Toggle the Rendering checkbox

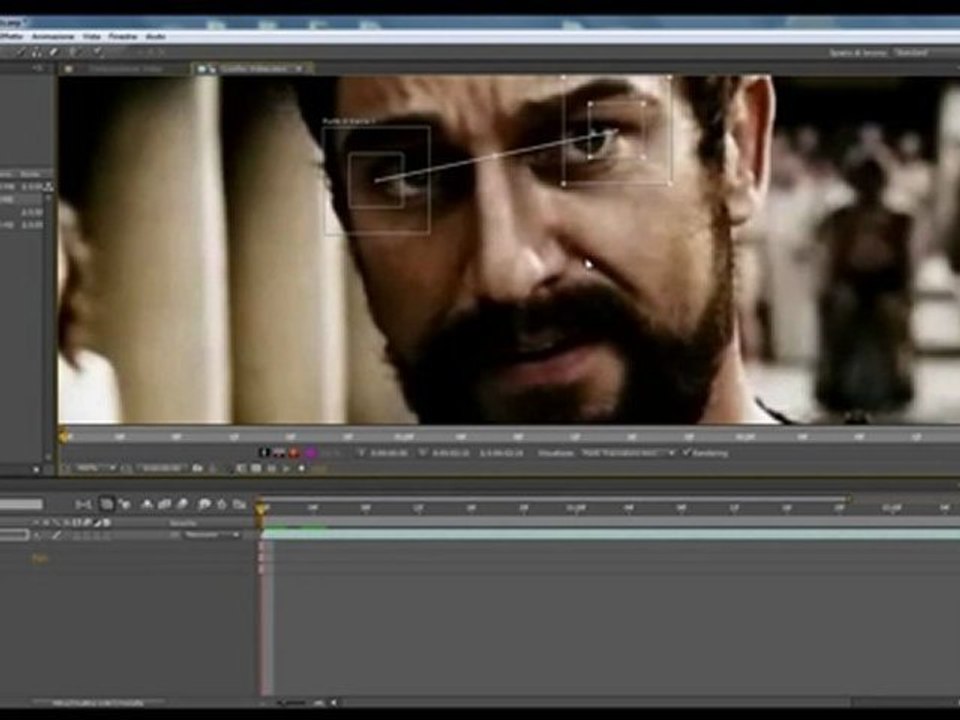687,452
